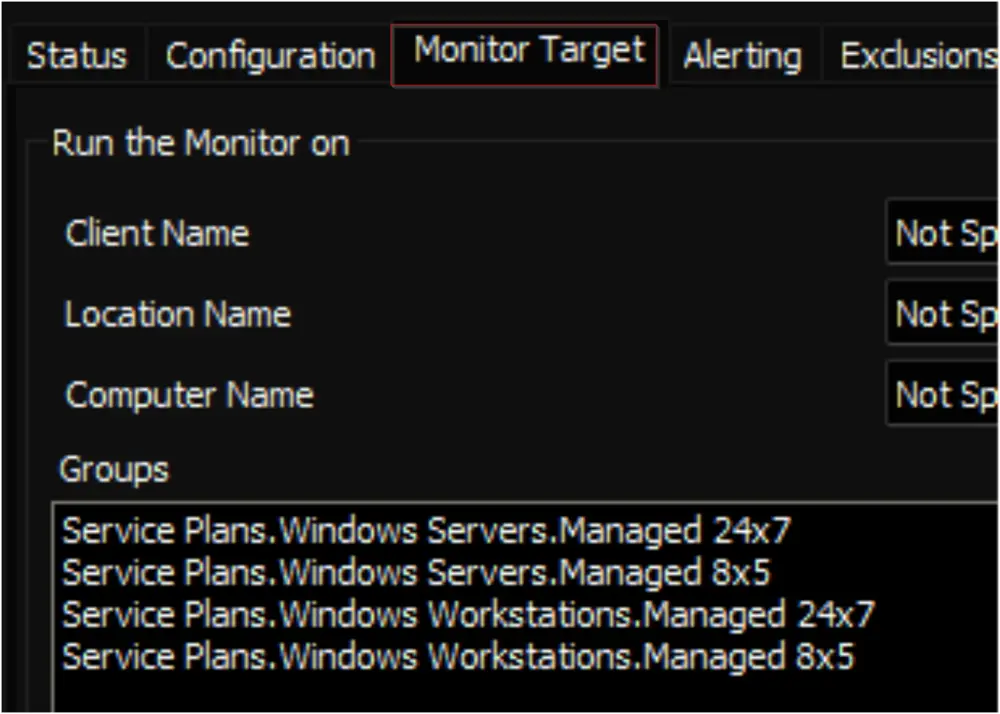The width and height of the screenshot is (1000, 714).
Task: Click the Client Name label
Action: (x=157, y=233)
